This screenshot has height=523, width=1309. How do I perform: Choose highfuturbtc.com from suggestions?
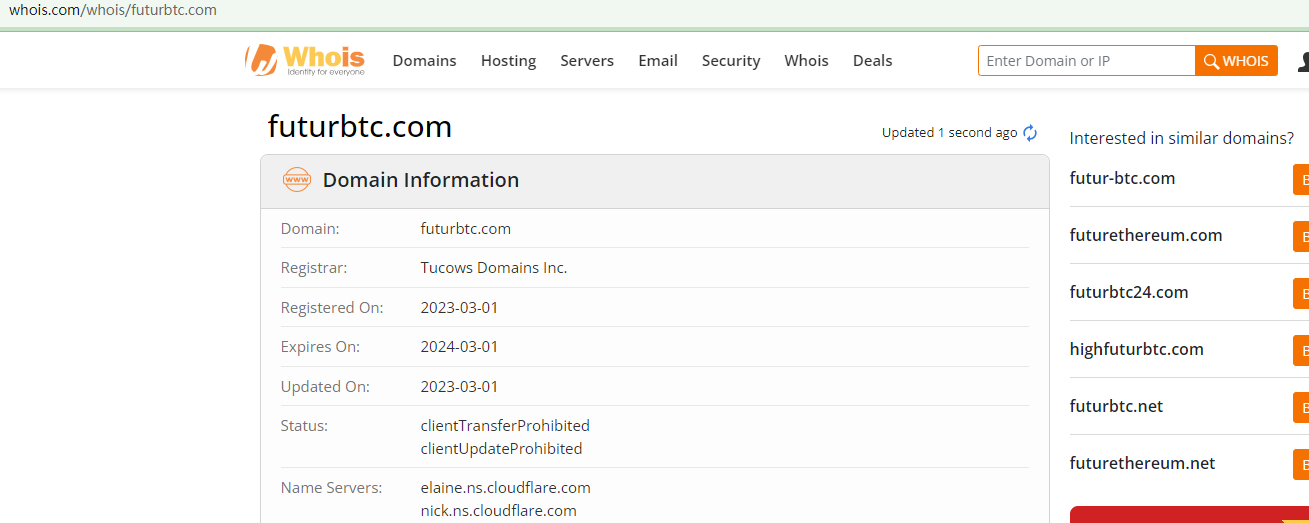coord(1136,350)
